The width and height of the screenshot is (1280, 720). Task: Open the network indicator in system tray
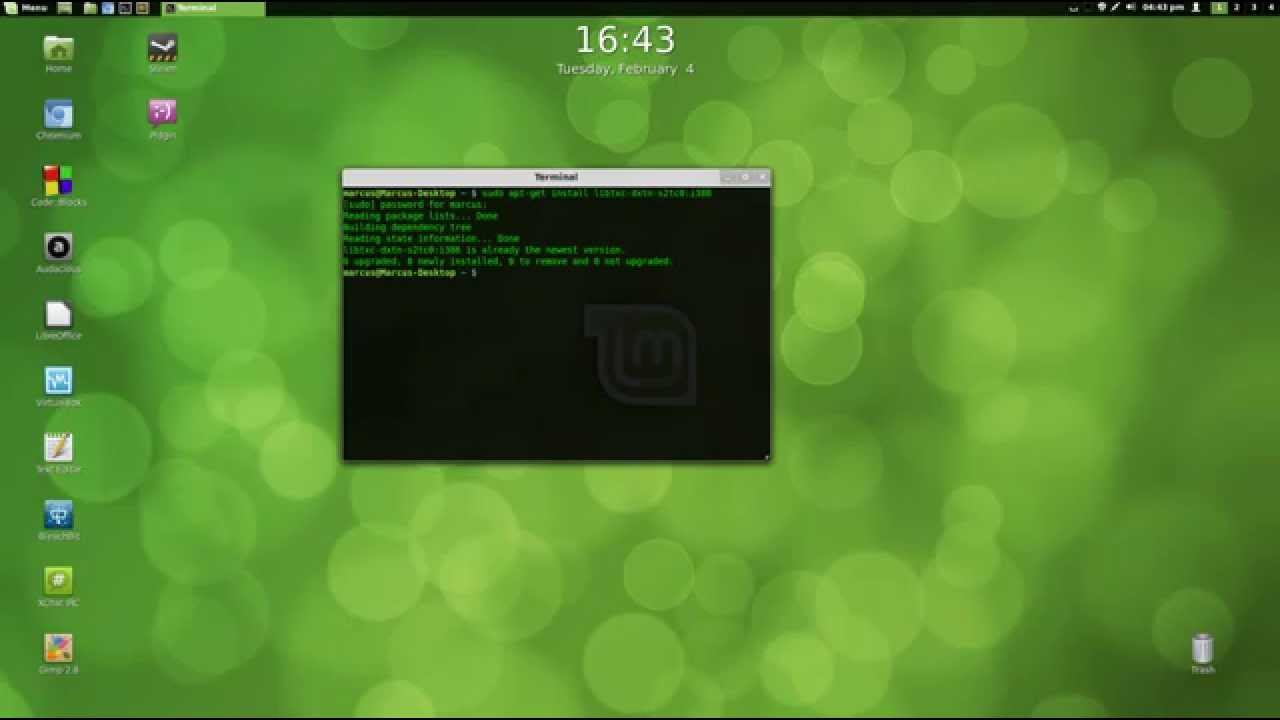(x=1115, y=7)
